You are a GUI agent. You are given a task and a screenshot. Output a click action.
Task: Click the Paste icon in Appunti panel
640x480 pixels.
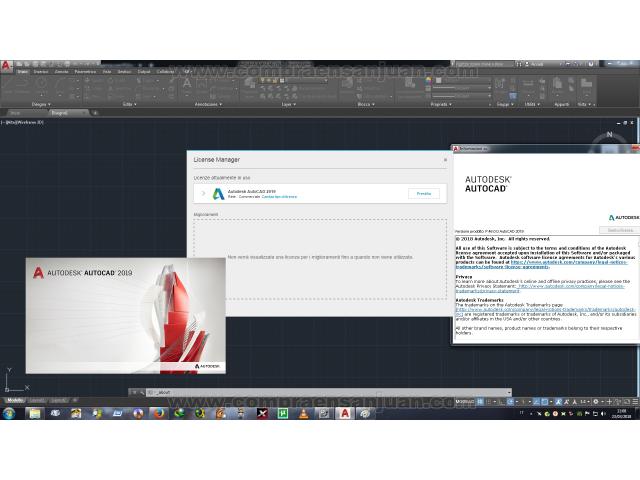[558, 84]
